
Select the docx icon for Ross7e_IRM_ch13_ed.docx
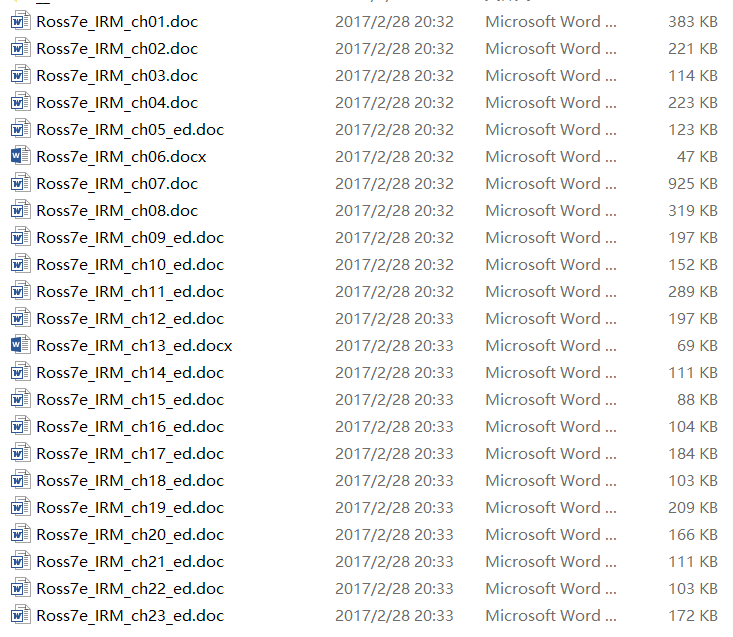click(x=21, y=346)
